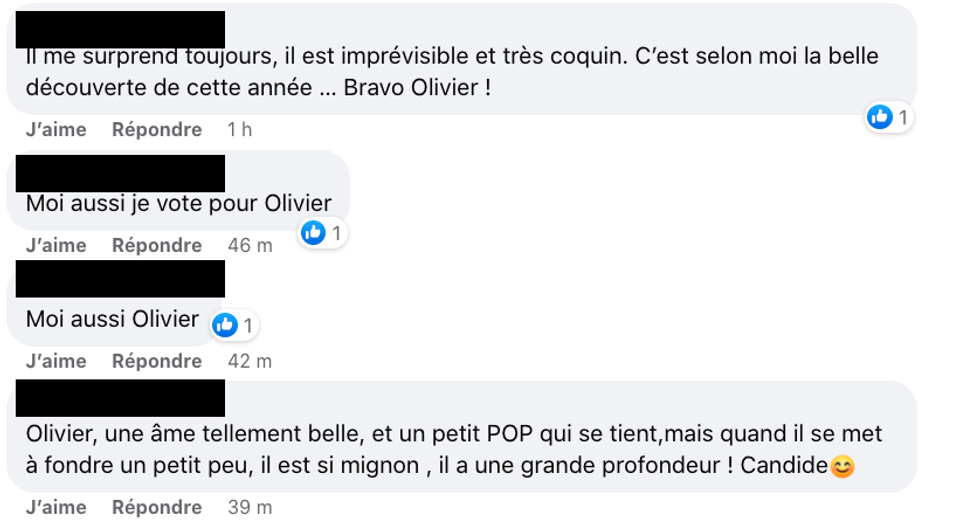
Task: Click the "39 m" timestamp
Action: (250, 507)
